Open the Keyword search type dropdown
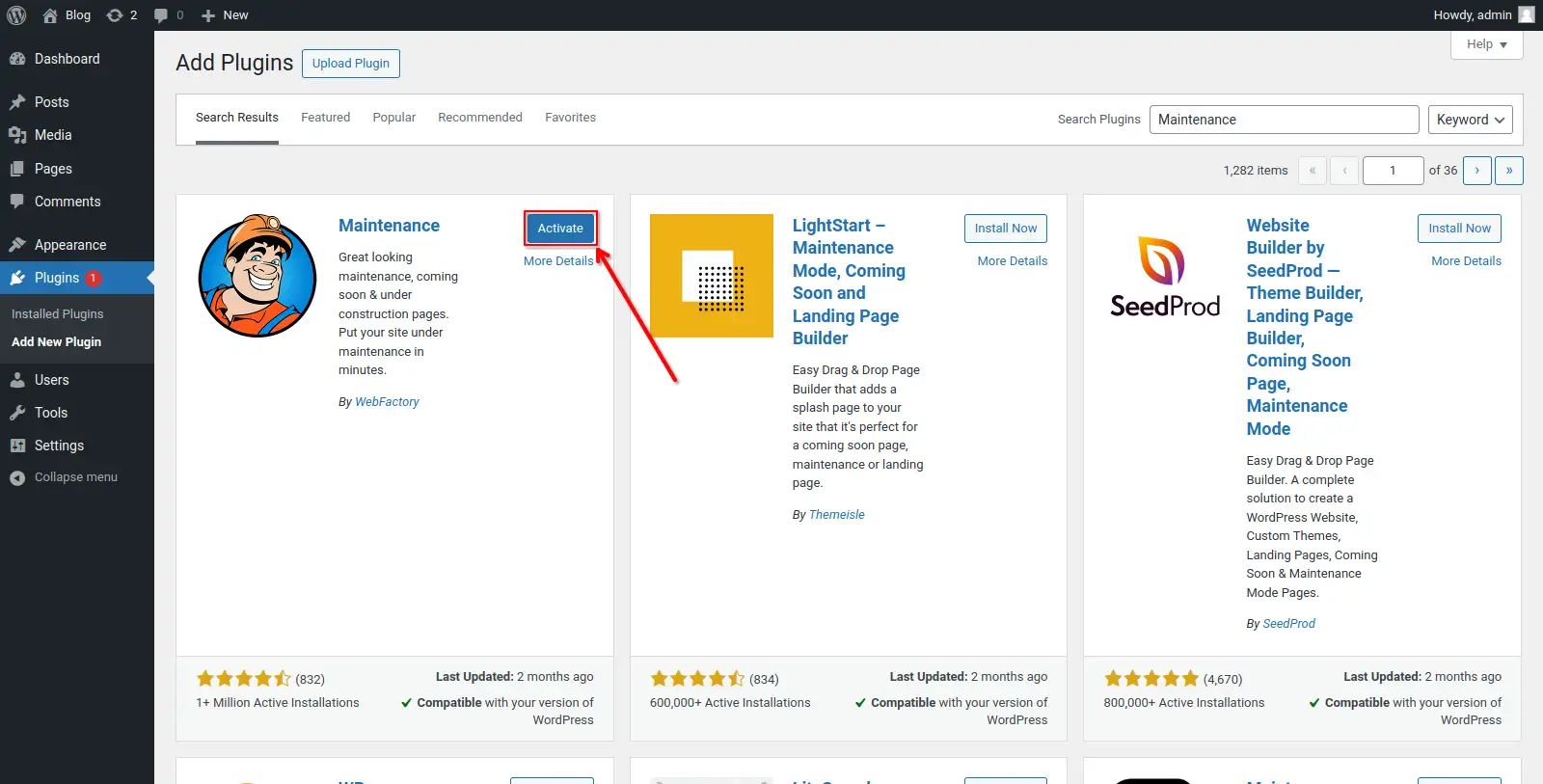This screenshot has width=1543, height=784. pyautogui.click(x=1470, y=120)
